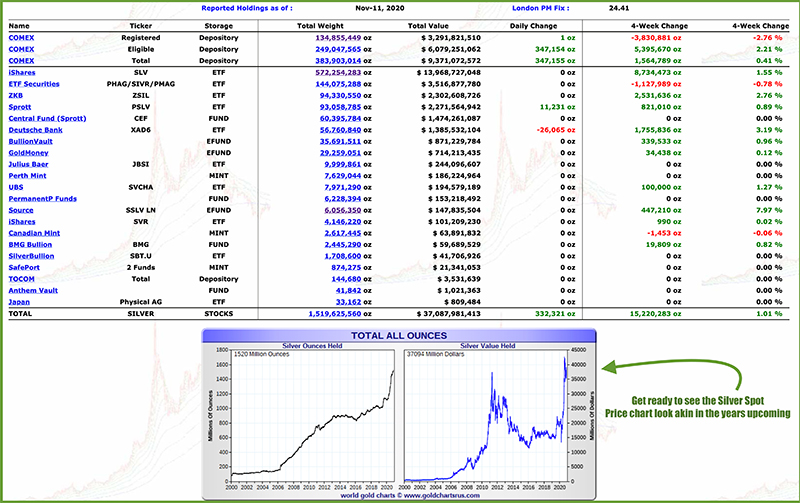
Task: Click Perth Mint weight 7,629,044 oz
Action: (x=343, y=176)
